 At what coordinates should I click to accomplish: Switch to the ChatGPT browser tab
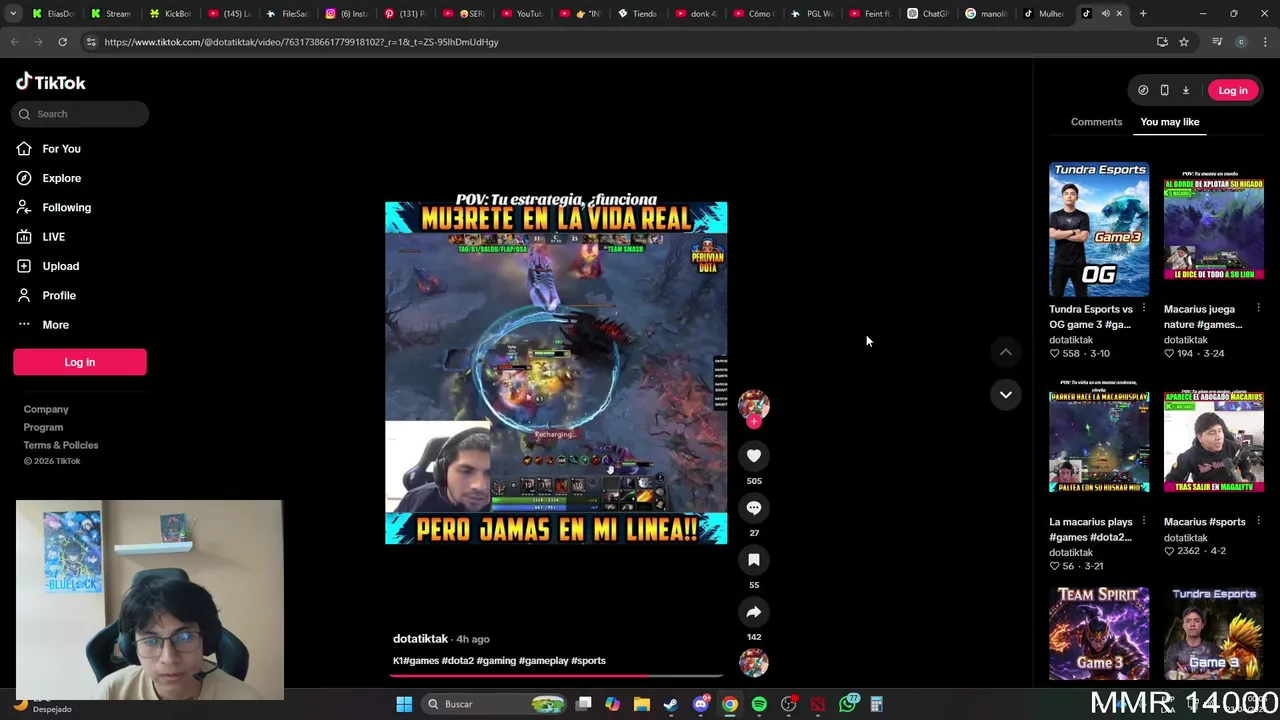pos(928,14)
